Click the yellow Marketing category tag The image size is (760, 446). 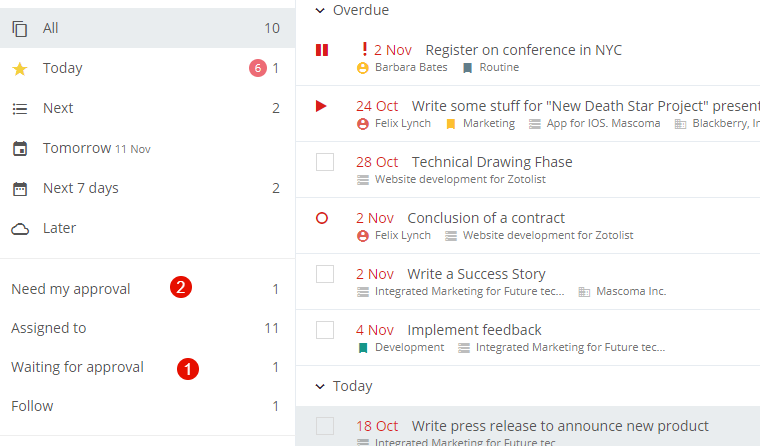450,124
